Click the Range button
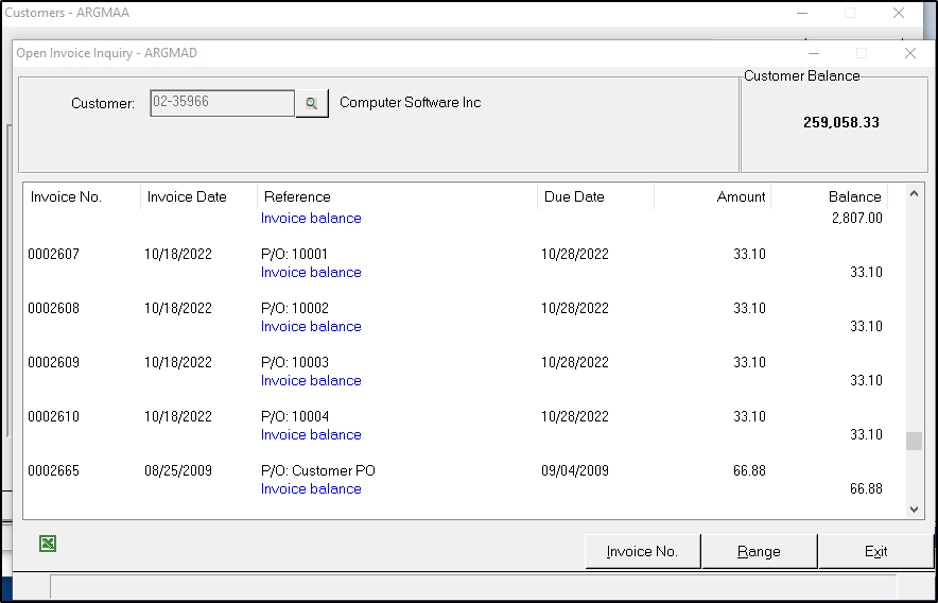 point(759,551)
